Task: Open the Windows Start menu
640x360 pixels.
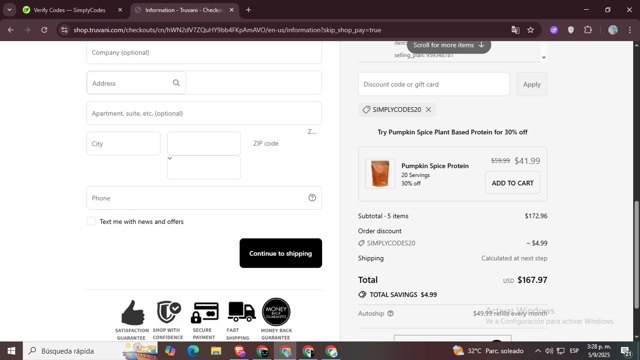Action: tap(11, 351)
